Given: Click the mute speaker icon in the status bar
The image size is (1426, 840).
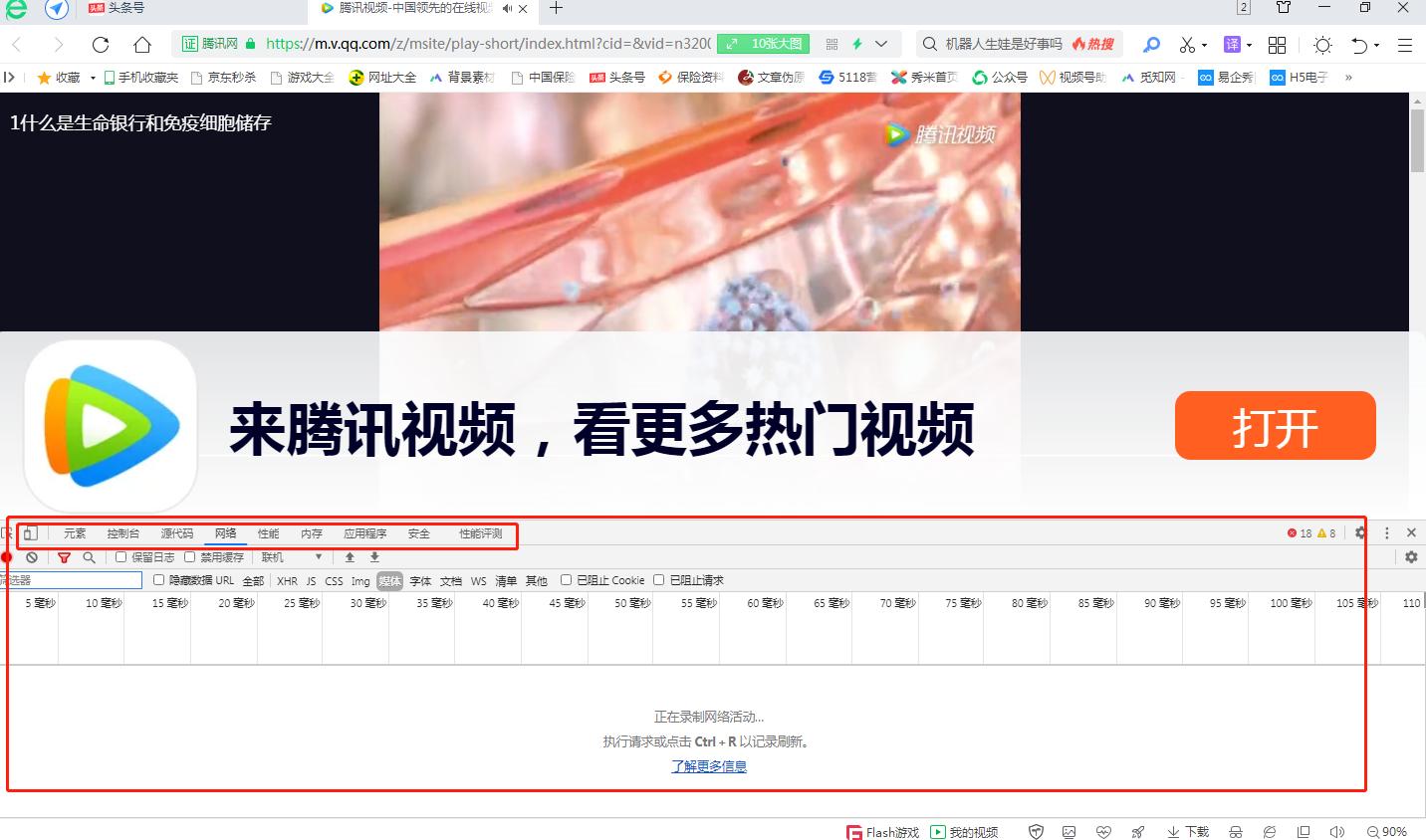Looking at the screenshot, I should click(x=1338, y=832).
